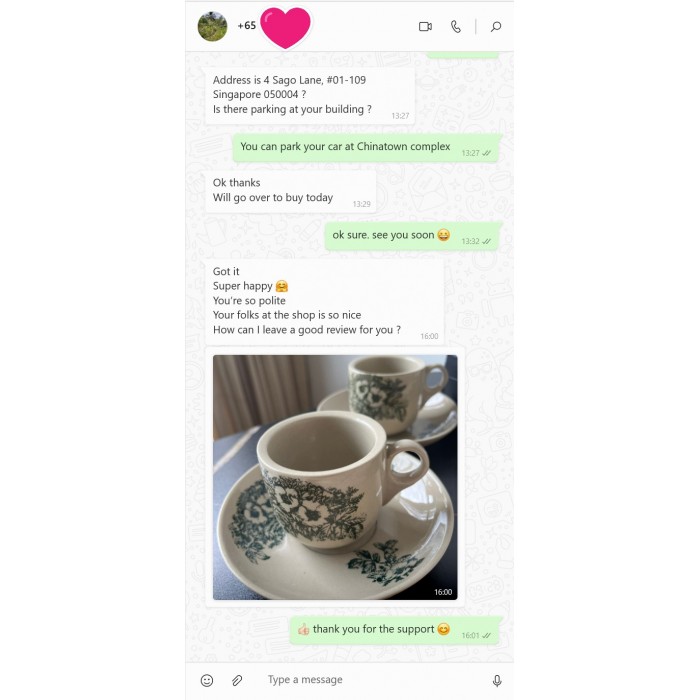Attach a file with paperclip icon
The width and height of the screenshot is (700, 700).
click(x=237, y=680)
